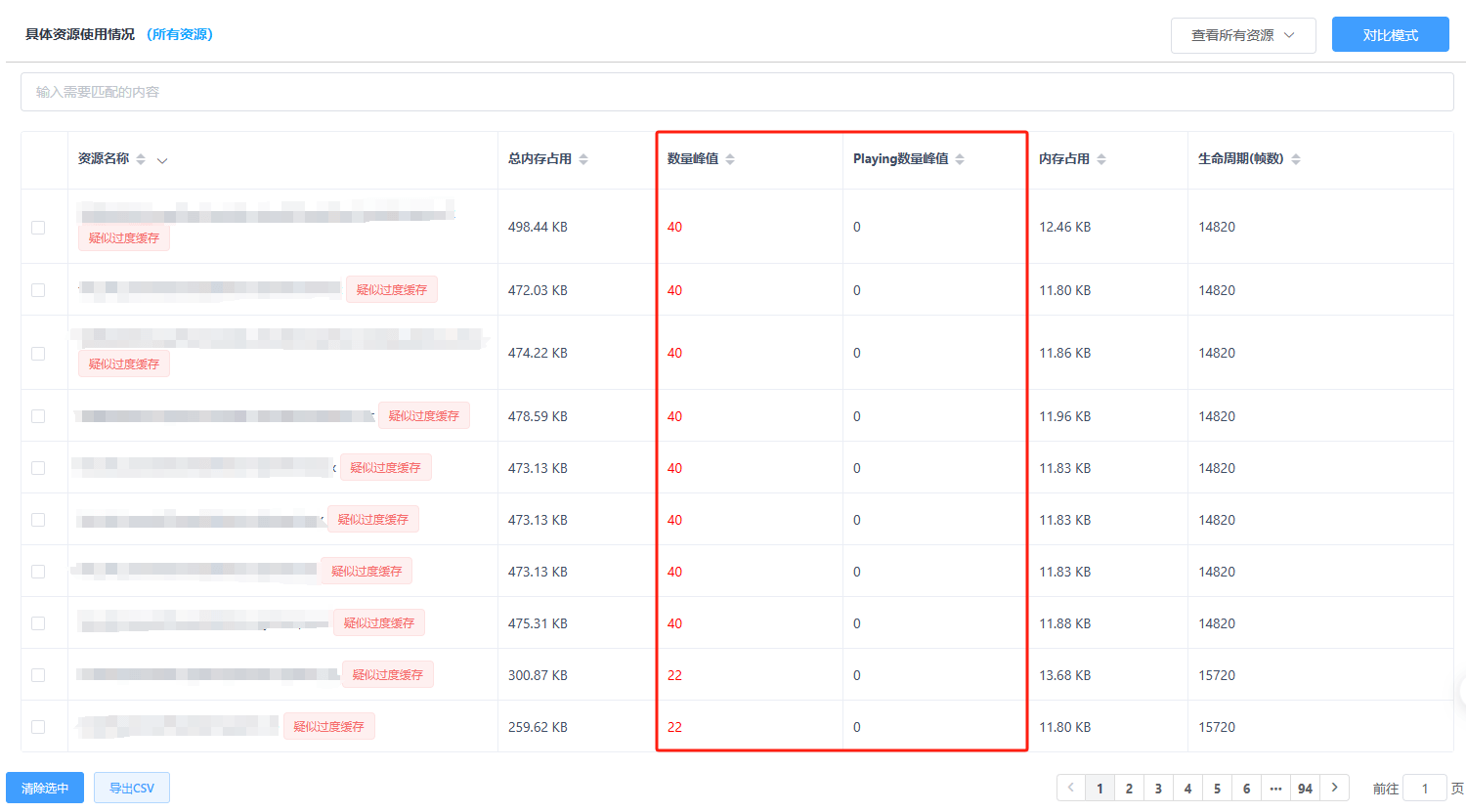Sort by 生命周期(帧数) column sort icon
This screenshot has width=1466, height=812.
pyautogui.click(x=1296, y=159)
